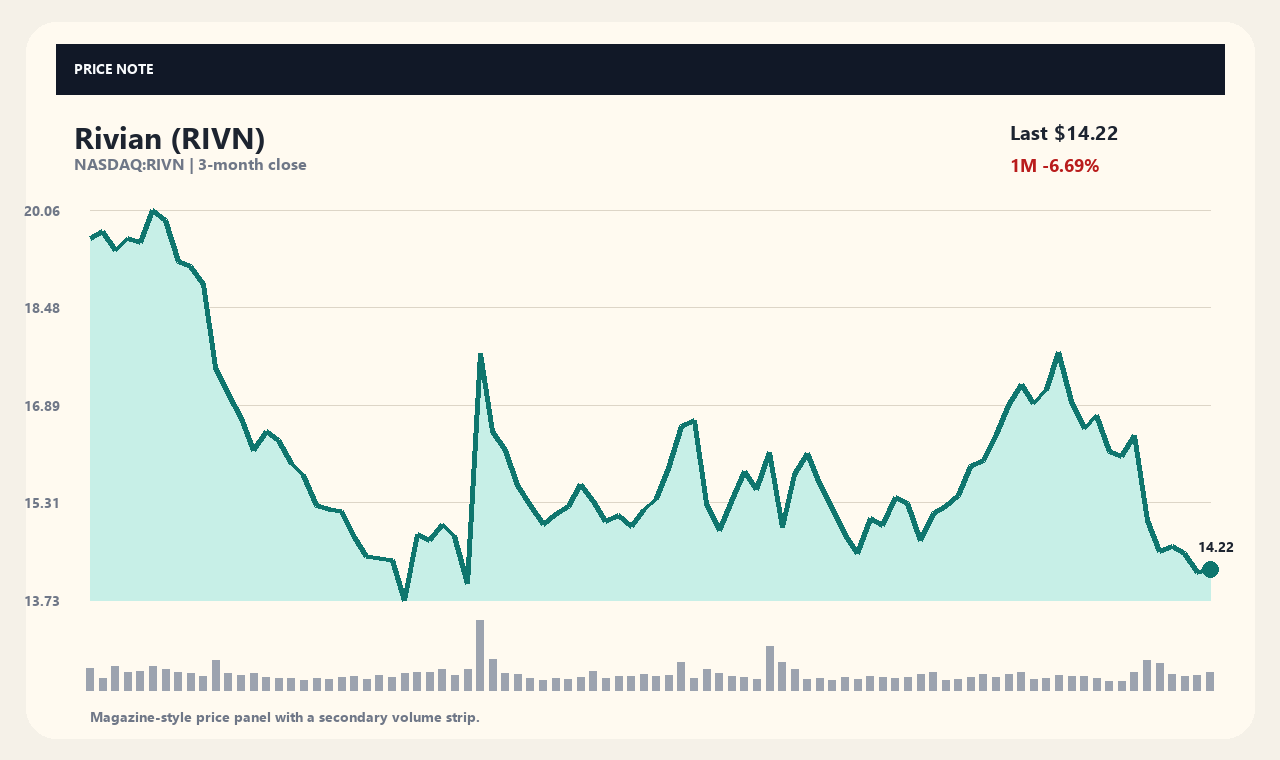Click the 18.48 y-axis label

coord(42,308)
